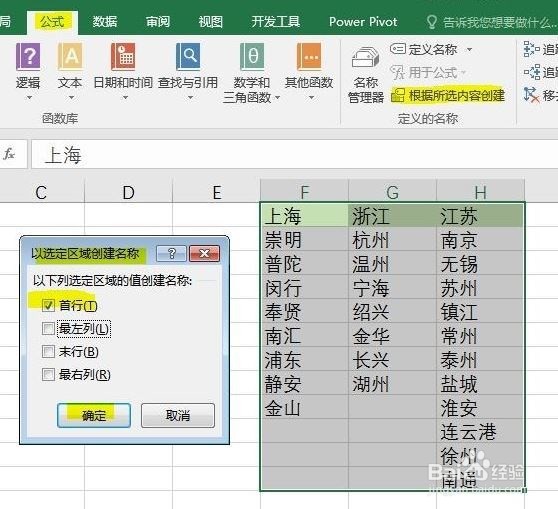Click the Create from Selection (根据所选内容创建) icon
The width and height of the screenshot is (558, 509).
click(398, 95)
